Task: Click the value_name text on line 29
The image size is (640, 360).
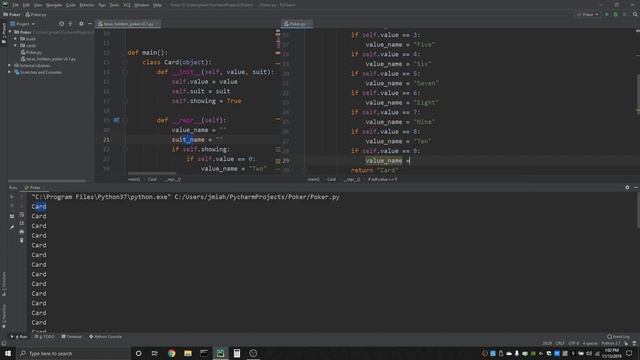Action: pos(384,160)
